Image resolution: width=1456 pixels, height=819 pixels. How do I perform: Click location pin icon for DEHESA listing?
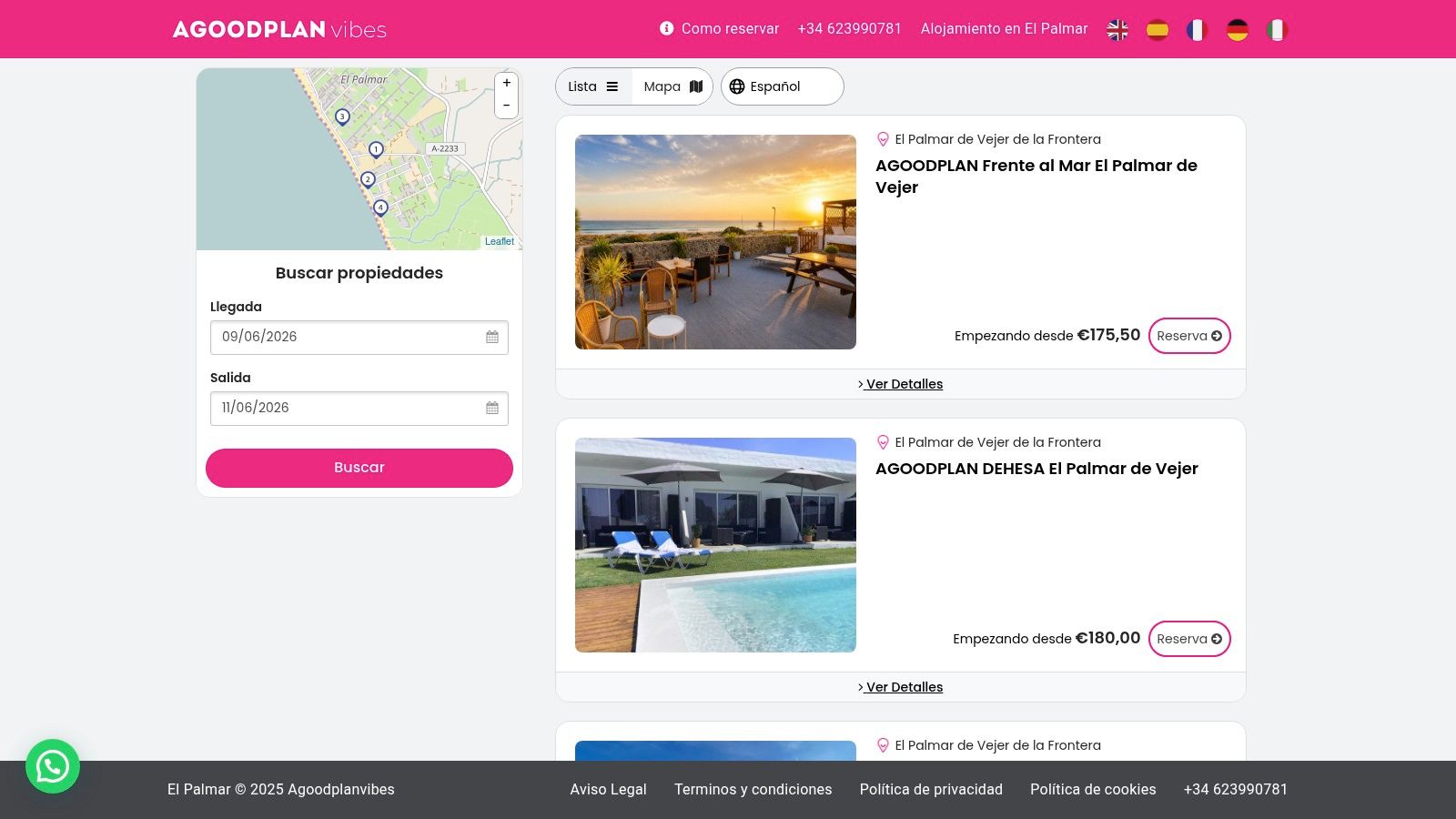pyautogui.click(x=883, y=442)
